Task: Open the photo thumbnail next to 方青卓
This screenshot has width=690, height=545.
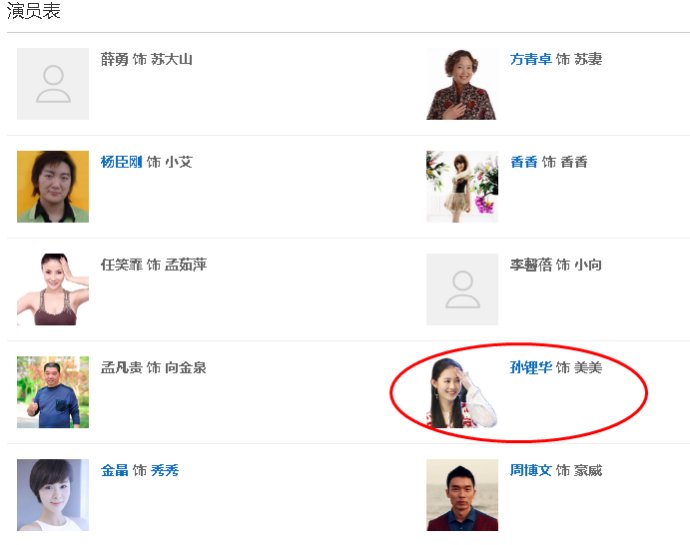Action: click(x=462, y=84)
